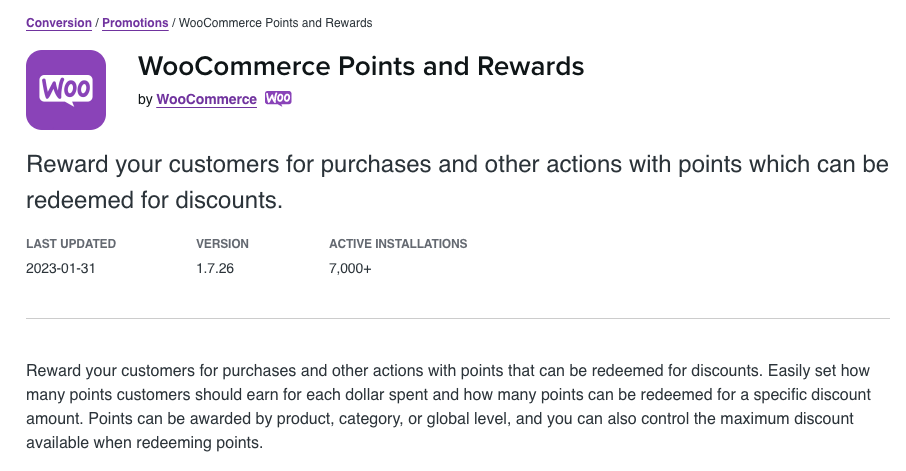
Task: Click the tagline's "redeemed for discounts." line
Action: click(x=154, y=200)
